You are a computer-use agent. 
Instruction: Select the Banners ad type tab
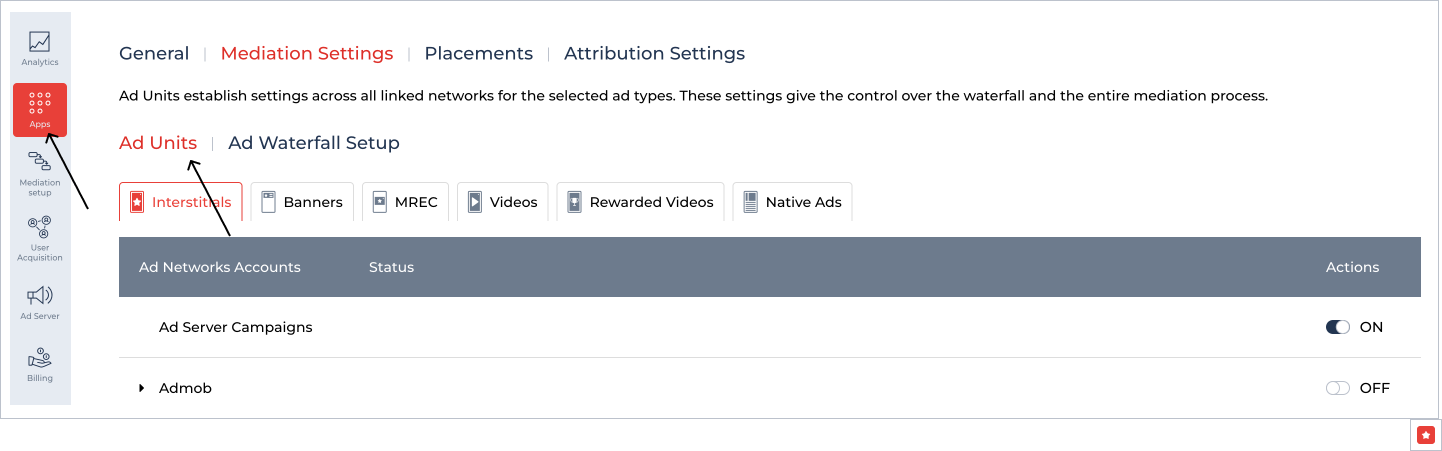(x=302, y=202)
